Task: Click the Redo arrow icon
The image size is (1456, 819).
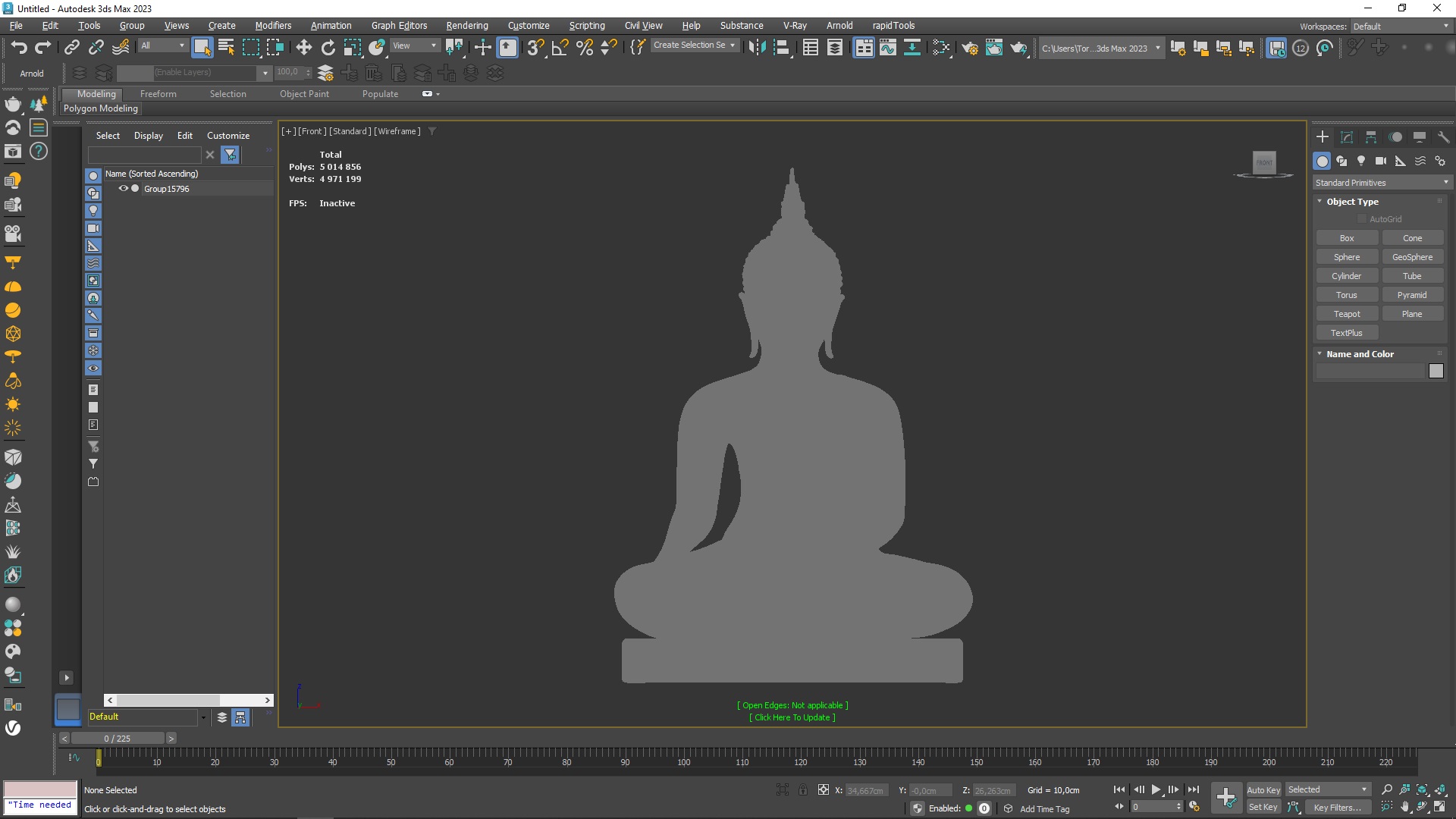Action: pyautogui.click(x=43, y=47)
